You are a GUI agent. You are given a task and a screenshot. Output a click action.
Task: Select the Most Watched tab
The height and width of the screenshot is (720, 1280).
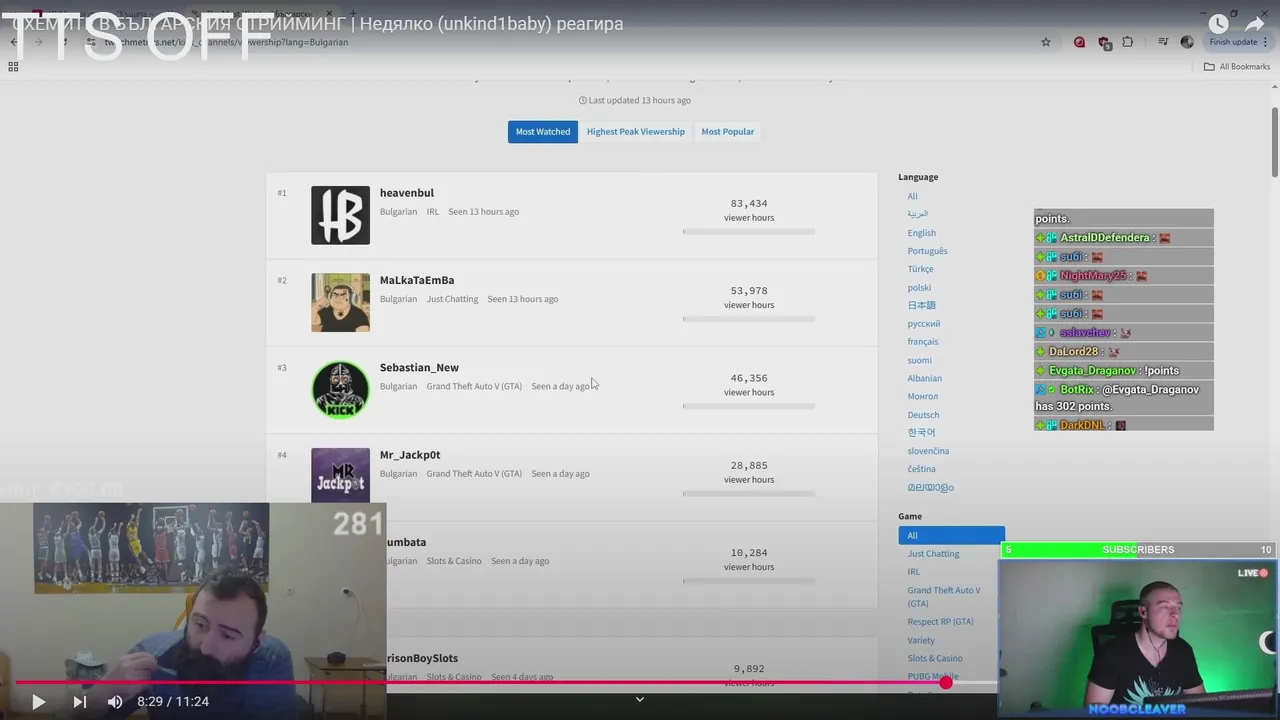coord(543,132)
